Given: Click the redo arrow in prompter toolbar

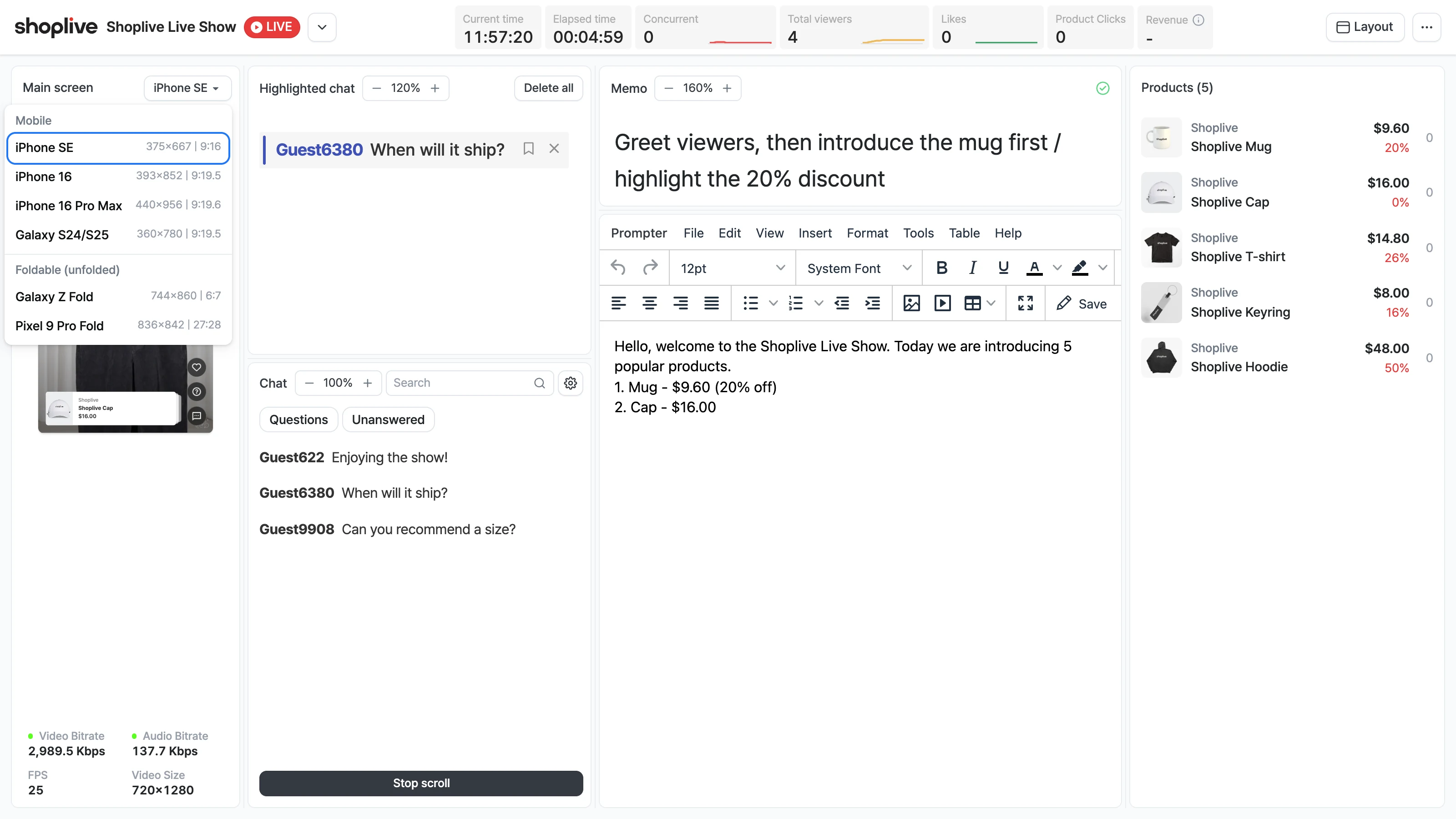Looking at the screenshot, I should coord(651,268).
